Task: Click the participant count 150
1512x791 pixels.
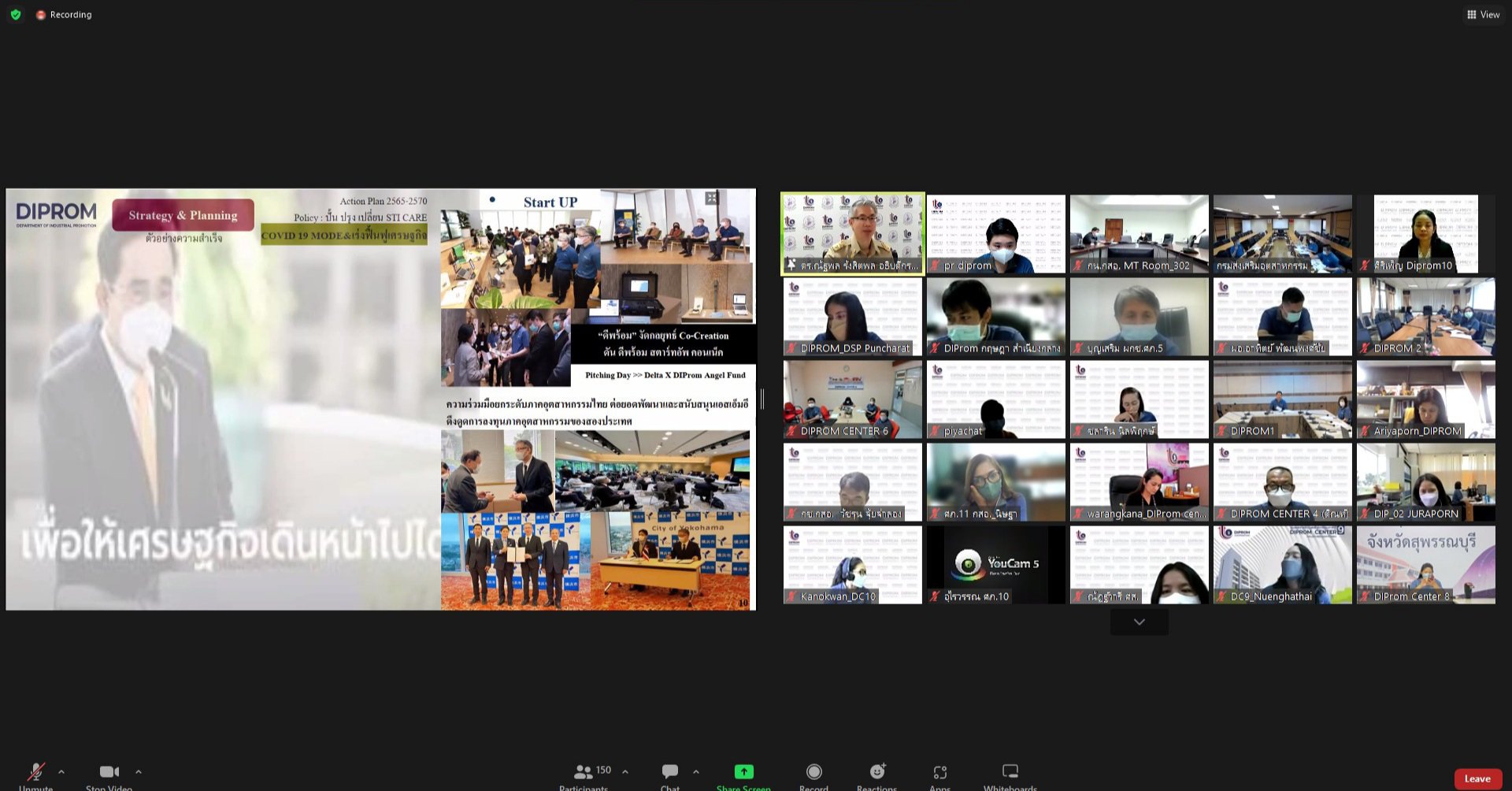Action: point(603,770)
